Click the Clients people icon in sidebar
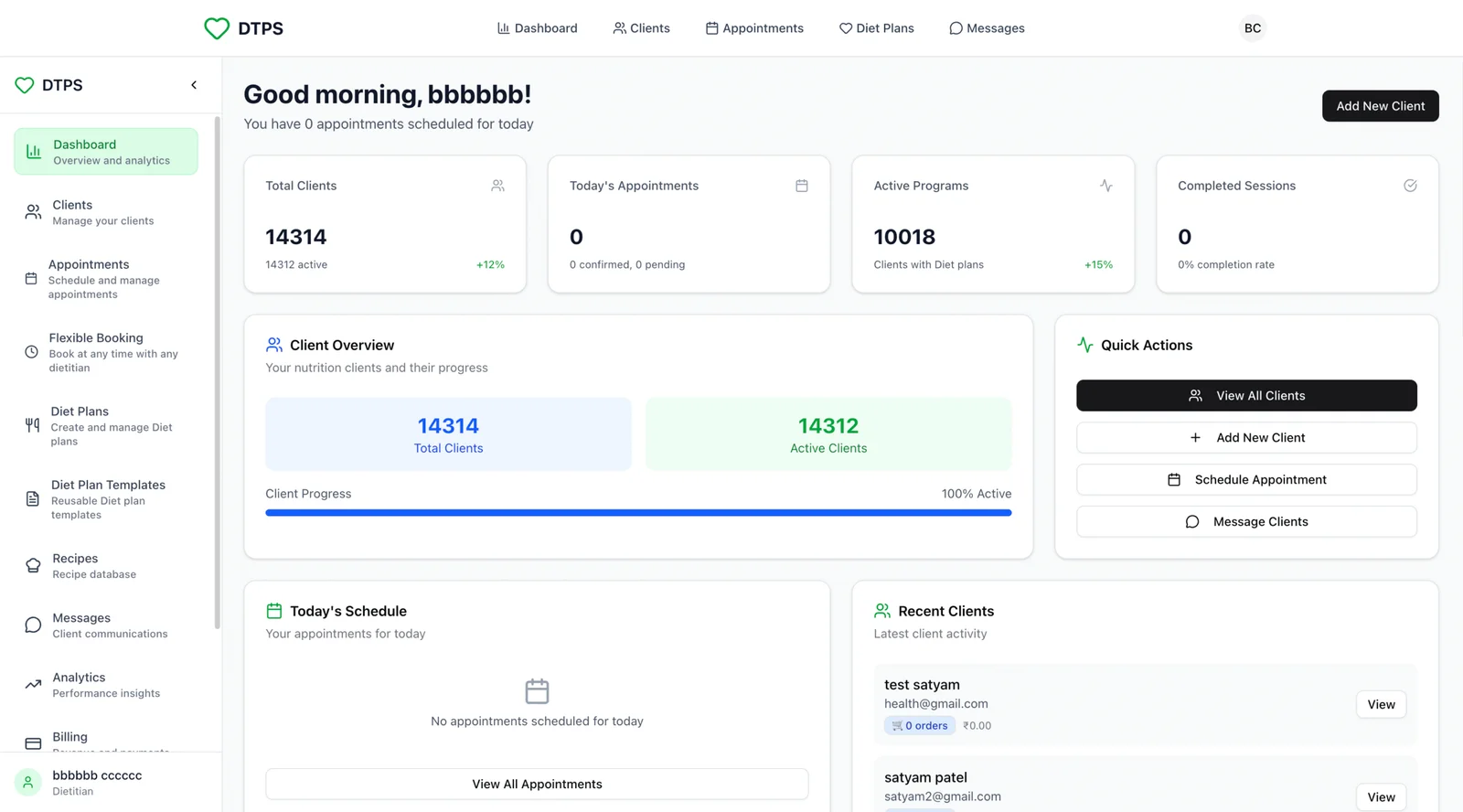 33,212
